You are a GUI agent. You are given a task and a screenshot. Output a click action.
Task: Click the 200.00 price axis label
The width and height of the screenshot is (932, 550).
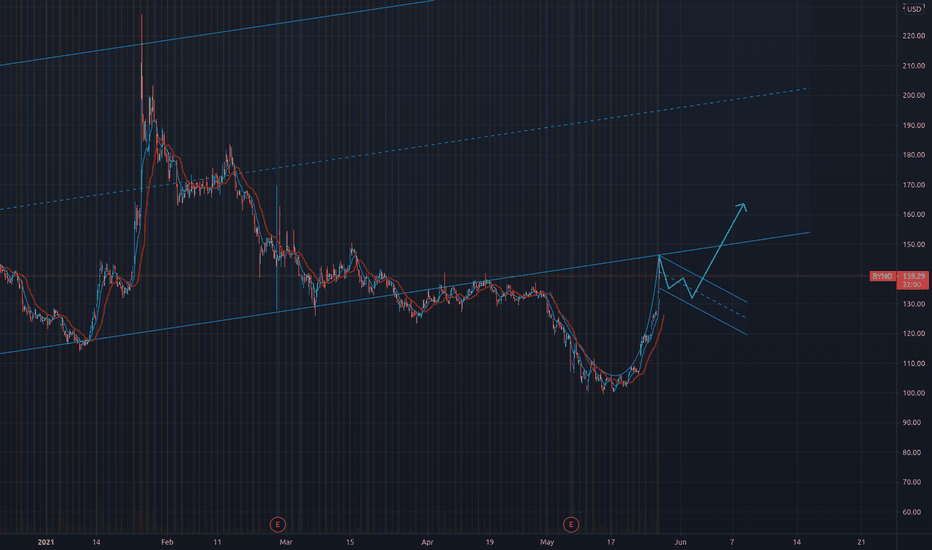tap(914, 96)
